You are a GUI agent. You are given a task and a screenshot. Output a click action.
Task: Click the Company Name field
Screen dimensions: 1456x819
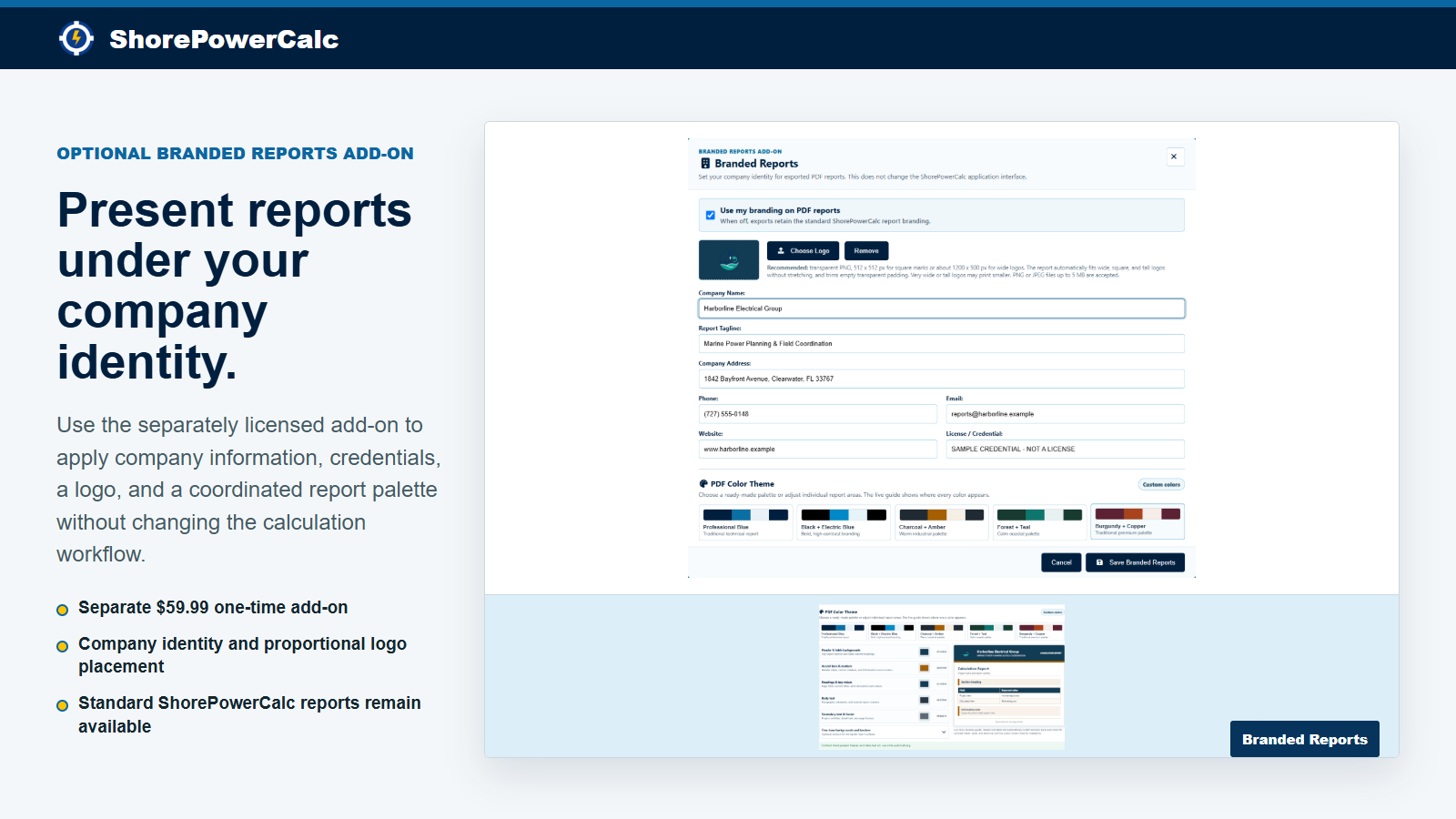[942, 308]
